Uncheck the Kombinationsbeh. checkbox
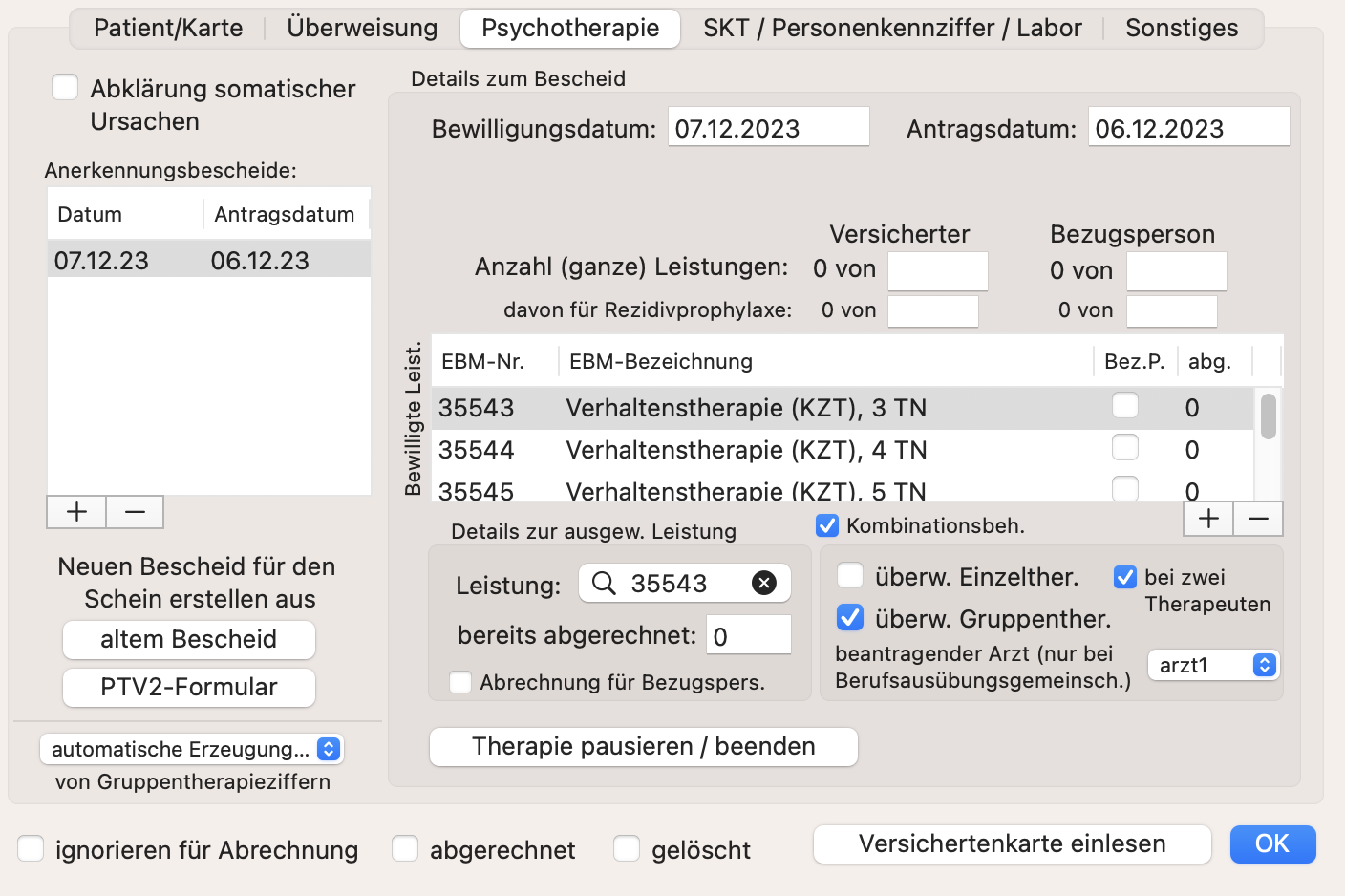1345x896 pixels. click(x=827, y=525)
